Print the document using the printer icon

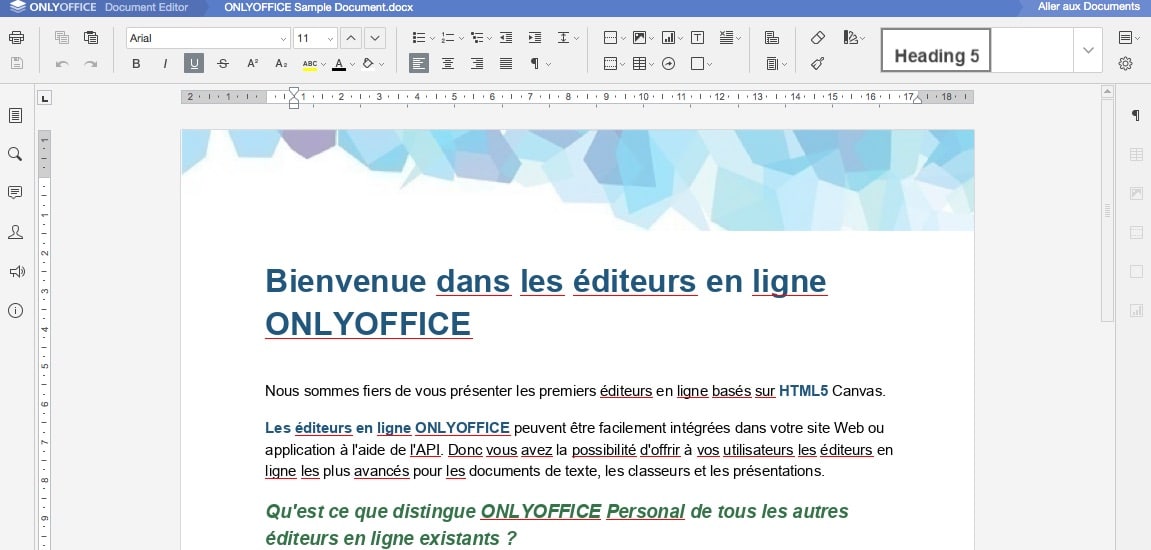16,37
